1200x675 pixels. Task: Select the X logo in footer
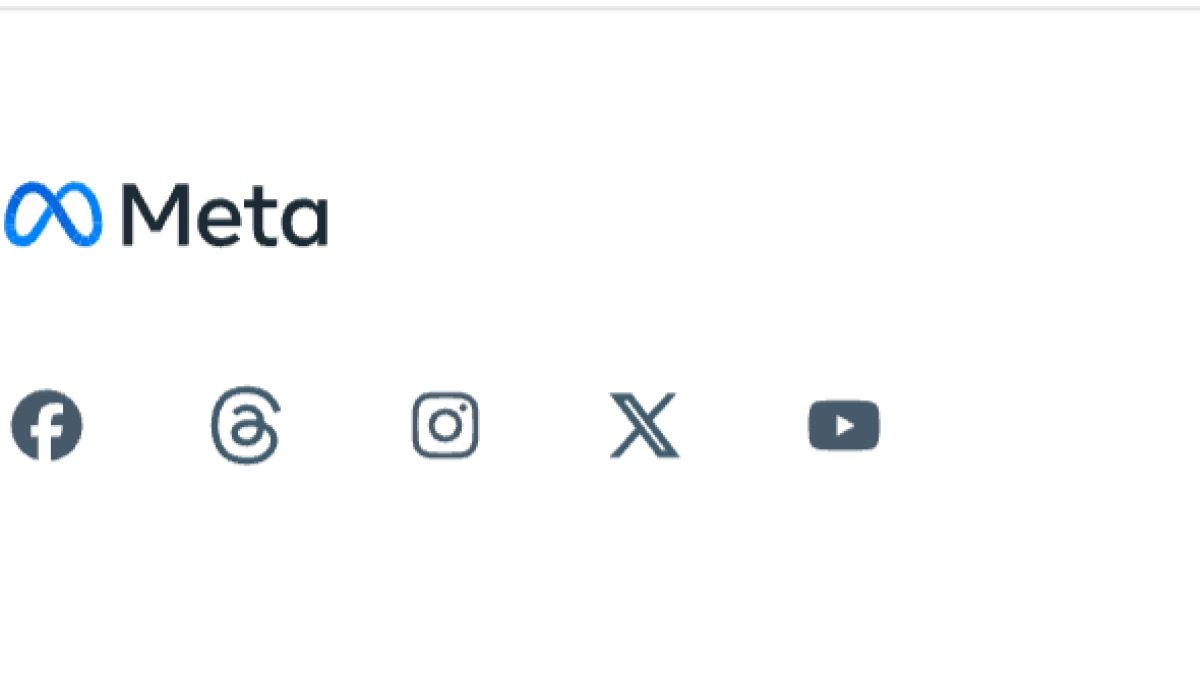coord(644,425)
